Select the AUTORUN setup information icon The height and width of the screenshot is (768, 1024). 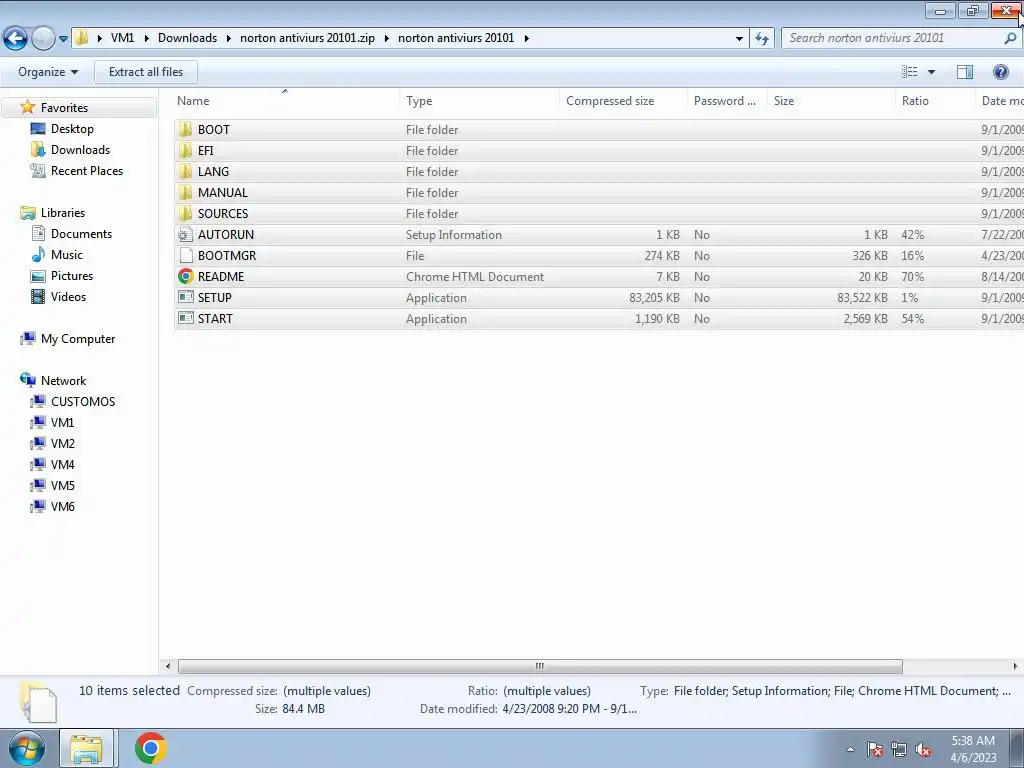click(x=185, y=234)
